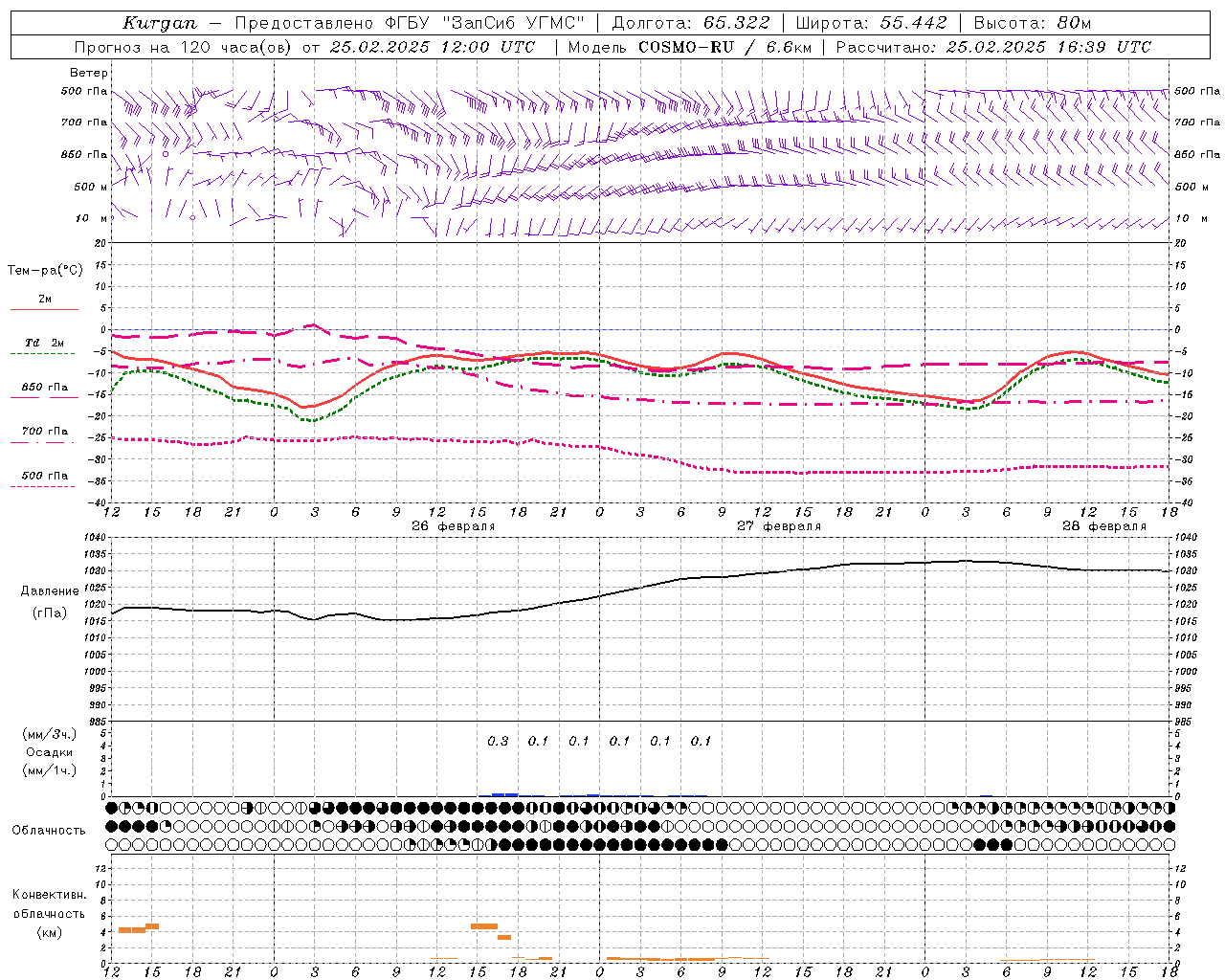Click the 'Td 2м' dew point legend entry

(44, 343)
